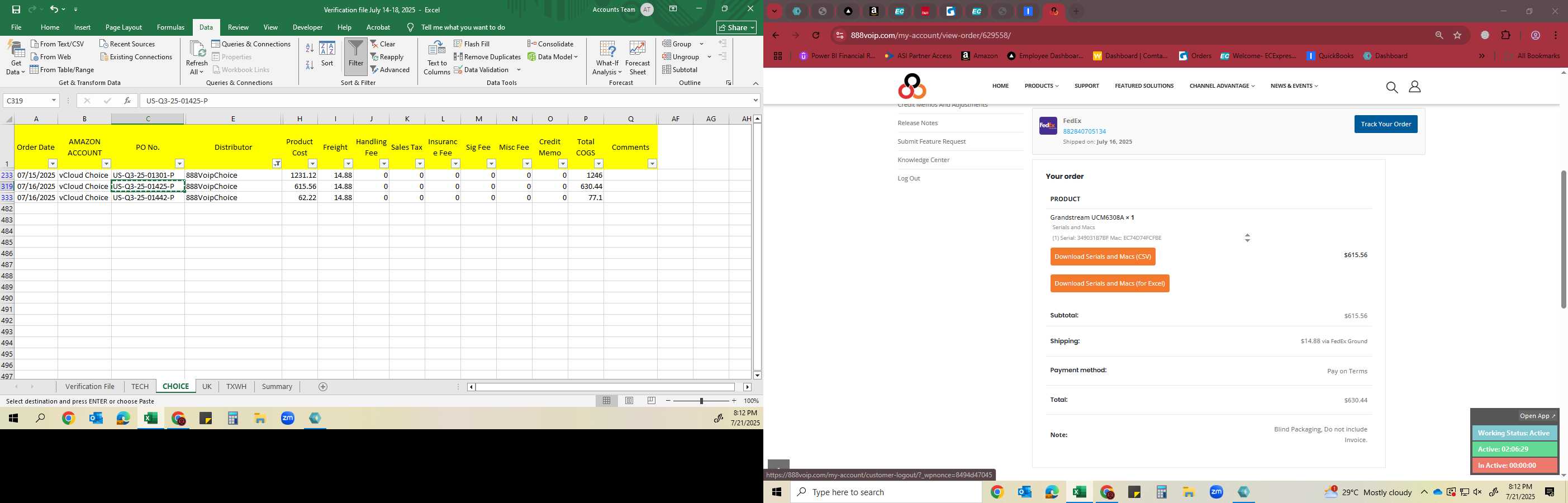1568x503 pixels.
Task: Switch to the Summary sheet tab
Action: (x=277, y=387)
